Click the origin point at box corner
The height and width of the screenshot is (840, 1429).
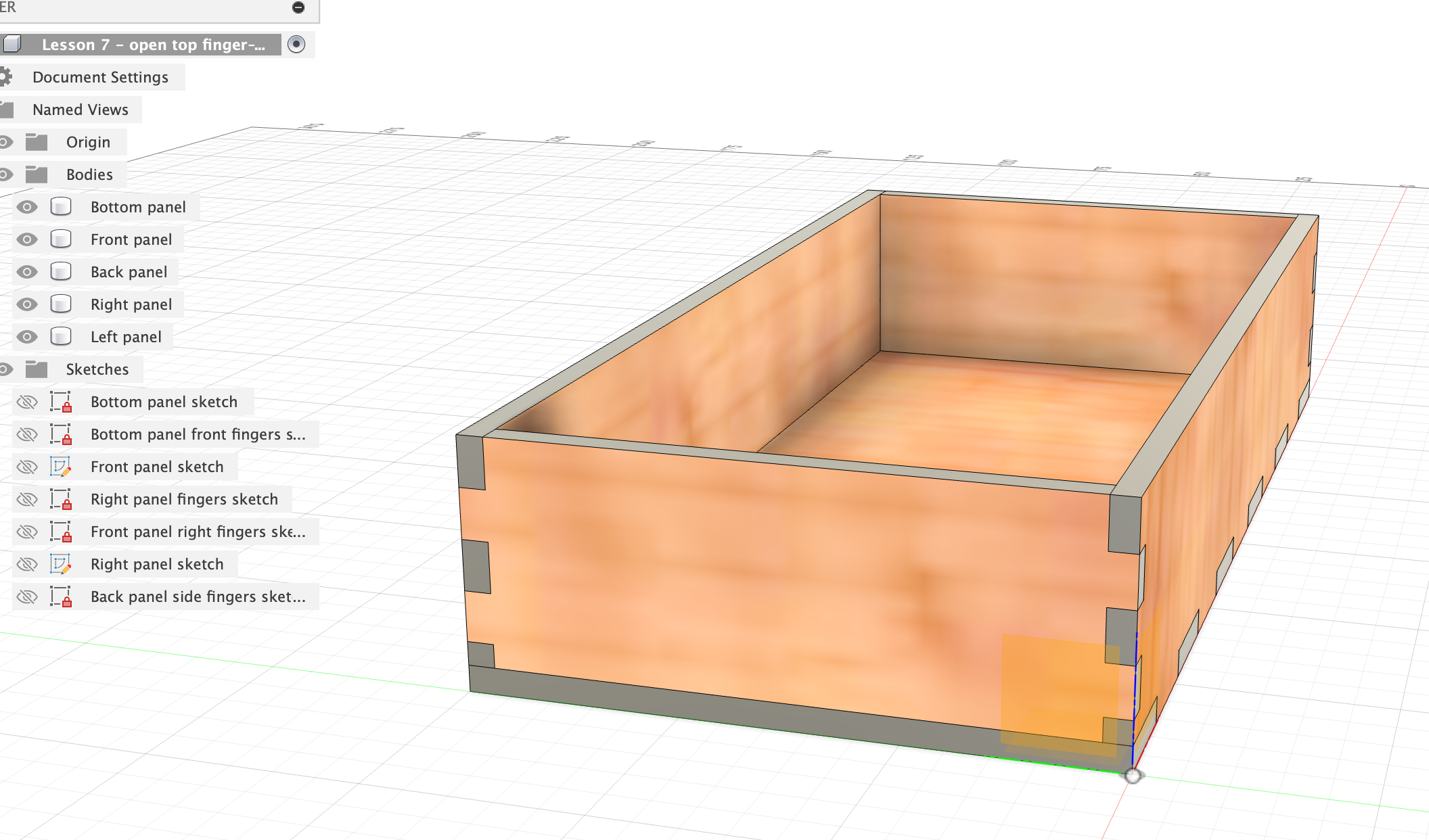(1133, 776)
